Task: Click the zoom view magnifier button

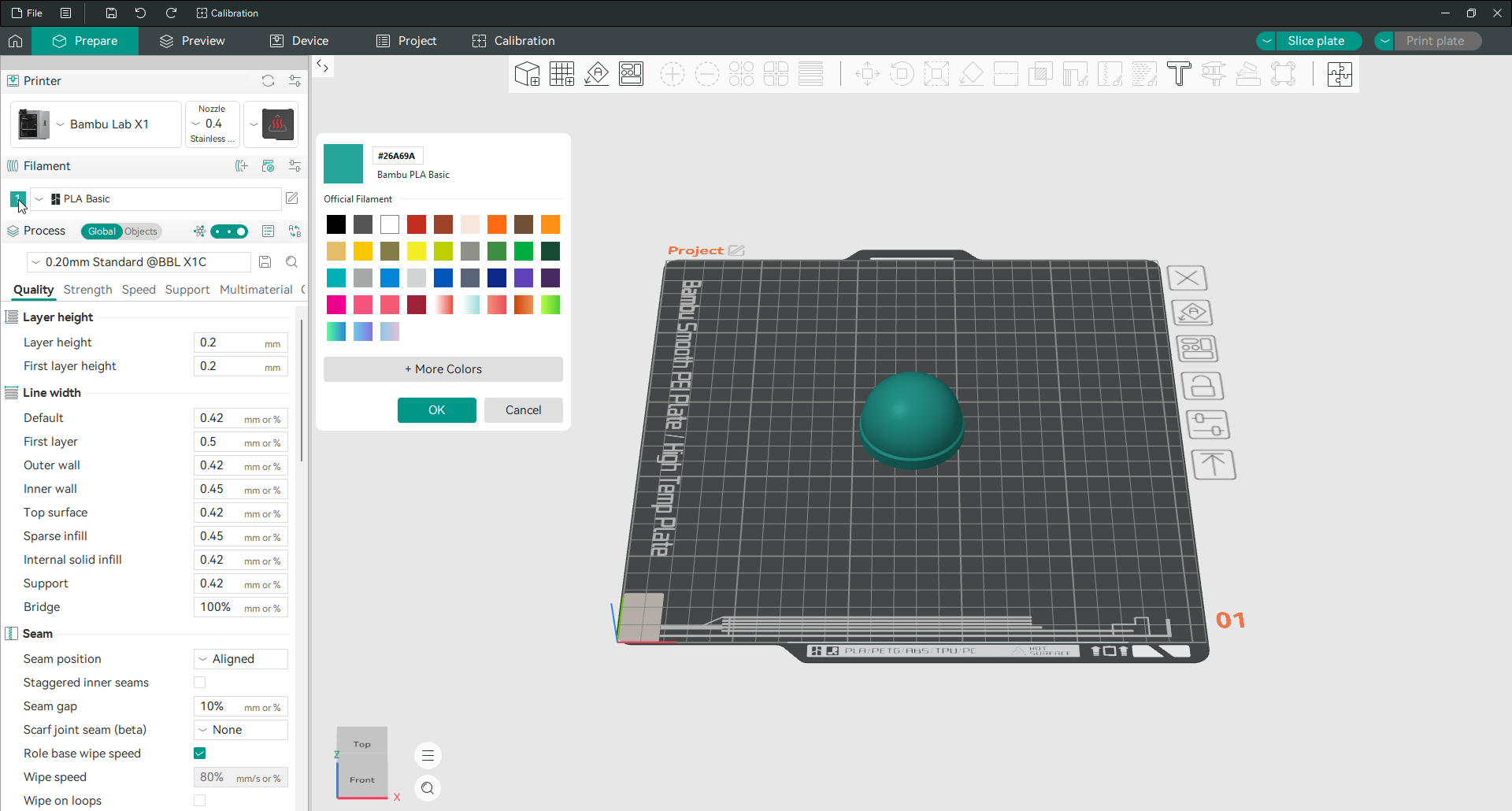Action: (x=428, y=788)
